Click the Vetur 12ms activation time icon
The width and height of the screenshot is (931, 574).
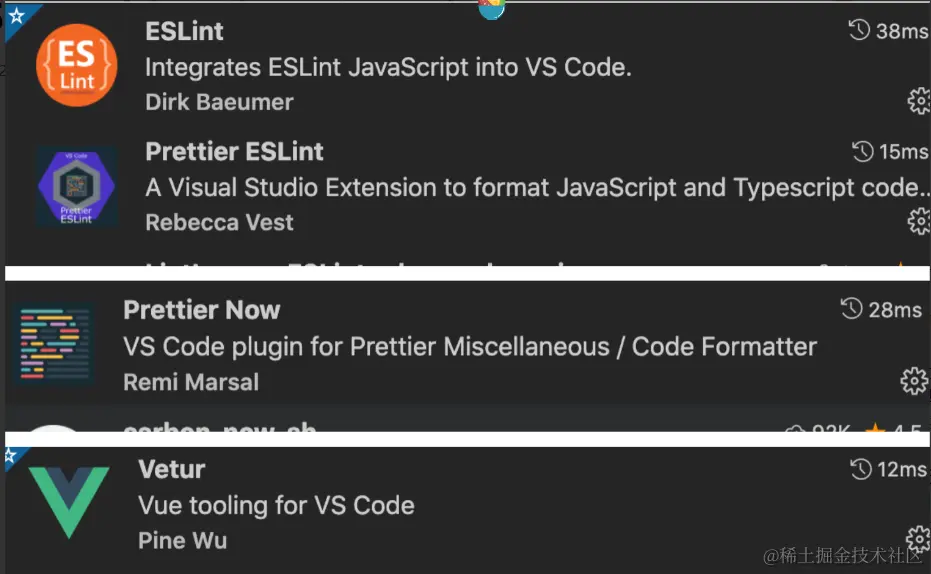pos(859,469)
